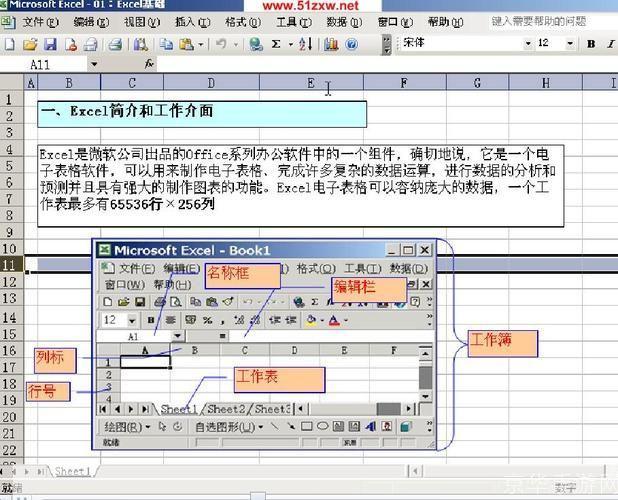Select the Arrow drawing tool in Book1 window

[x=291, y=426]
